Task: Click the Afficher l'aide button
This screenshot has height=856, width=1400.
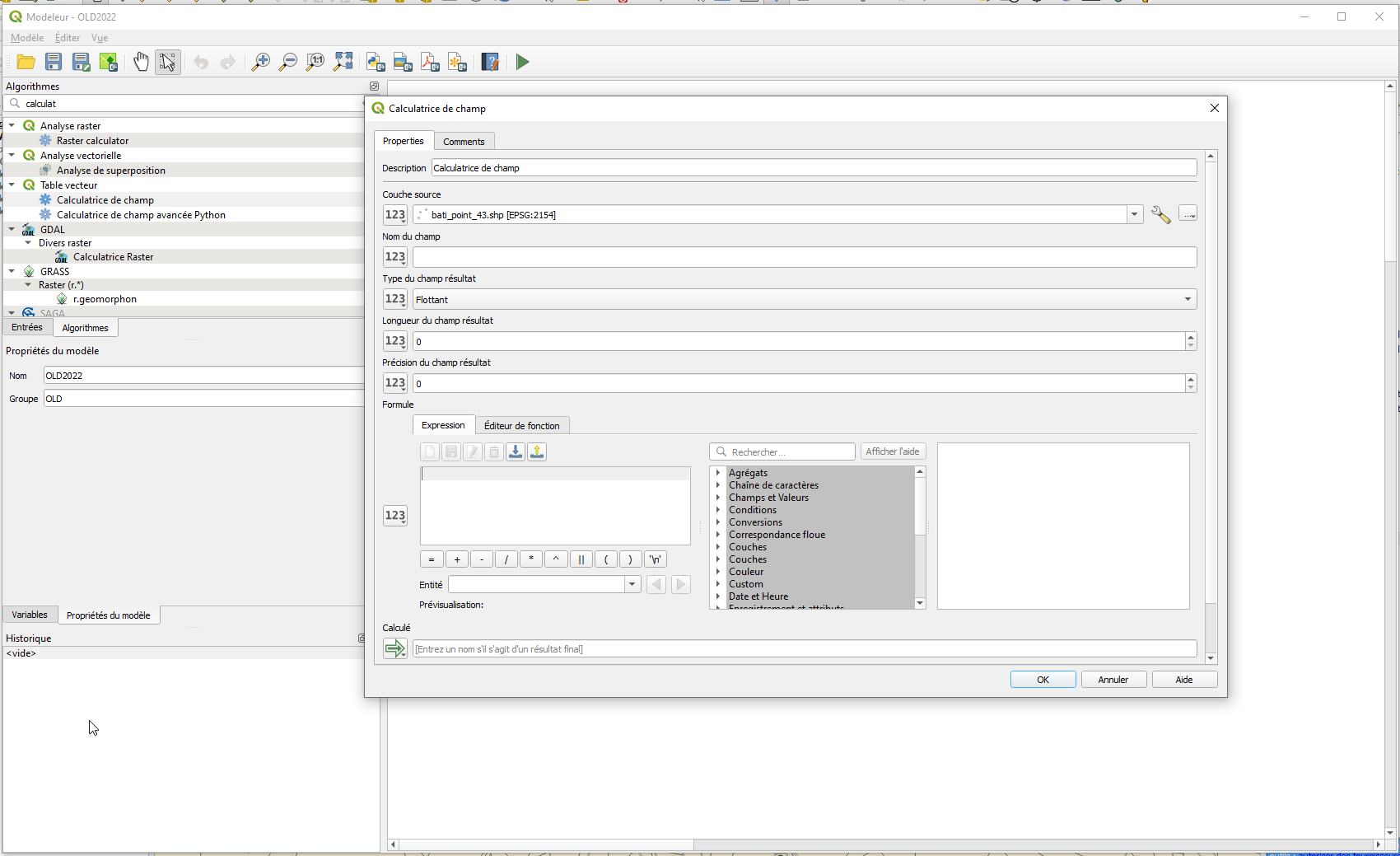Action: 893,451
